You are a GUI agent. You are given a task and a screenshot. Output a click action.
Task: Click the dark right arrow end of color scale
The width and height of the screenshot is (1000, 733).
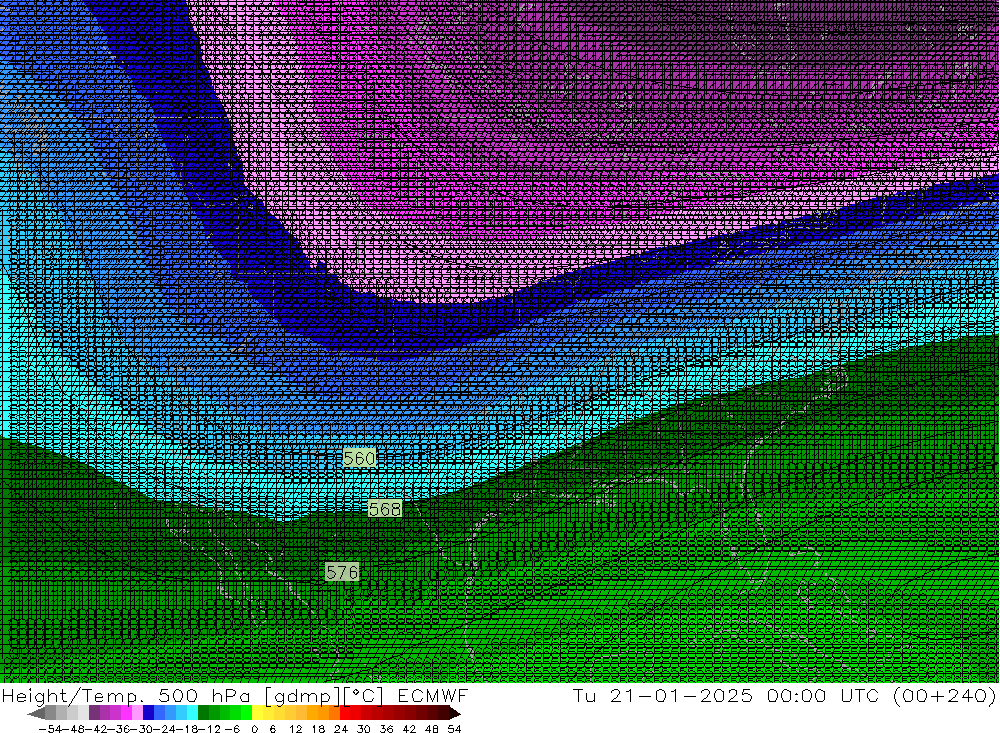453,713
